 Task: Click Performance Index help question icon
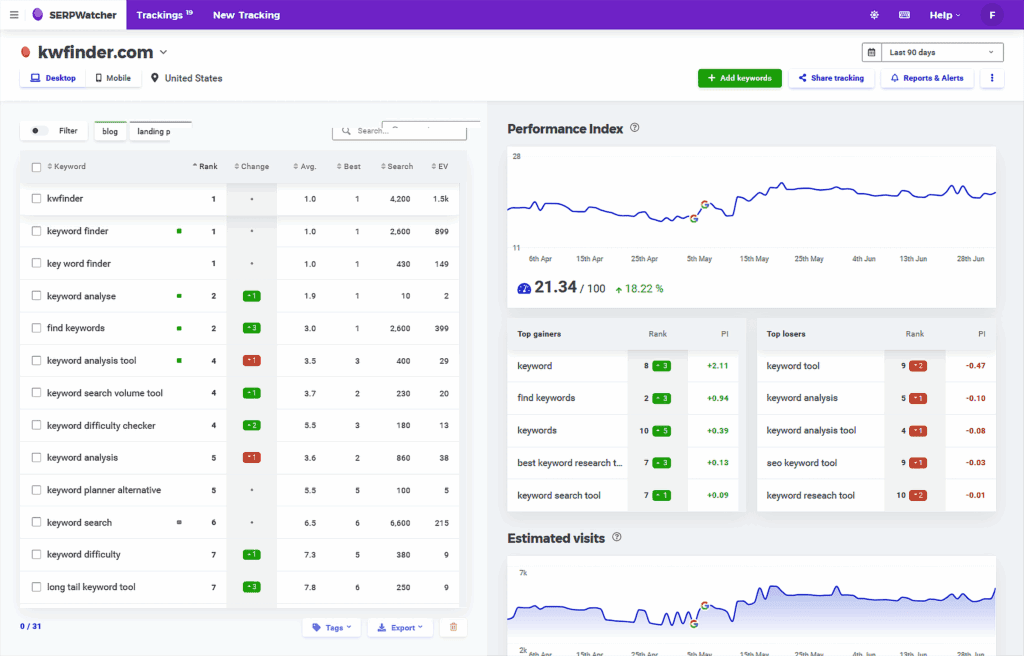click(x=635, y=128)
